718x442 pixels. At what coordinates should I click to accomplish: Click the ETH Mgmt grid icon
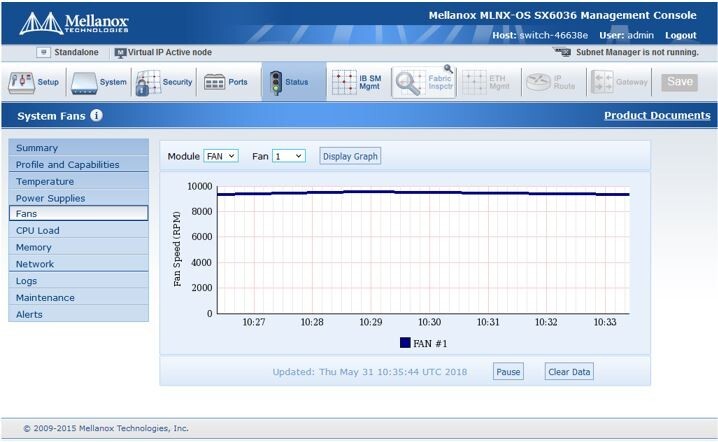click(x=474, y=82)
